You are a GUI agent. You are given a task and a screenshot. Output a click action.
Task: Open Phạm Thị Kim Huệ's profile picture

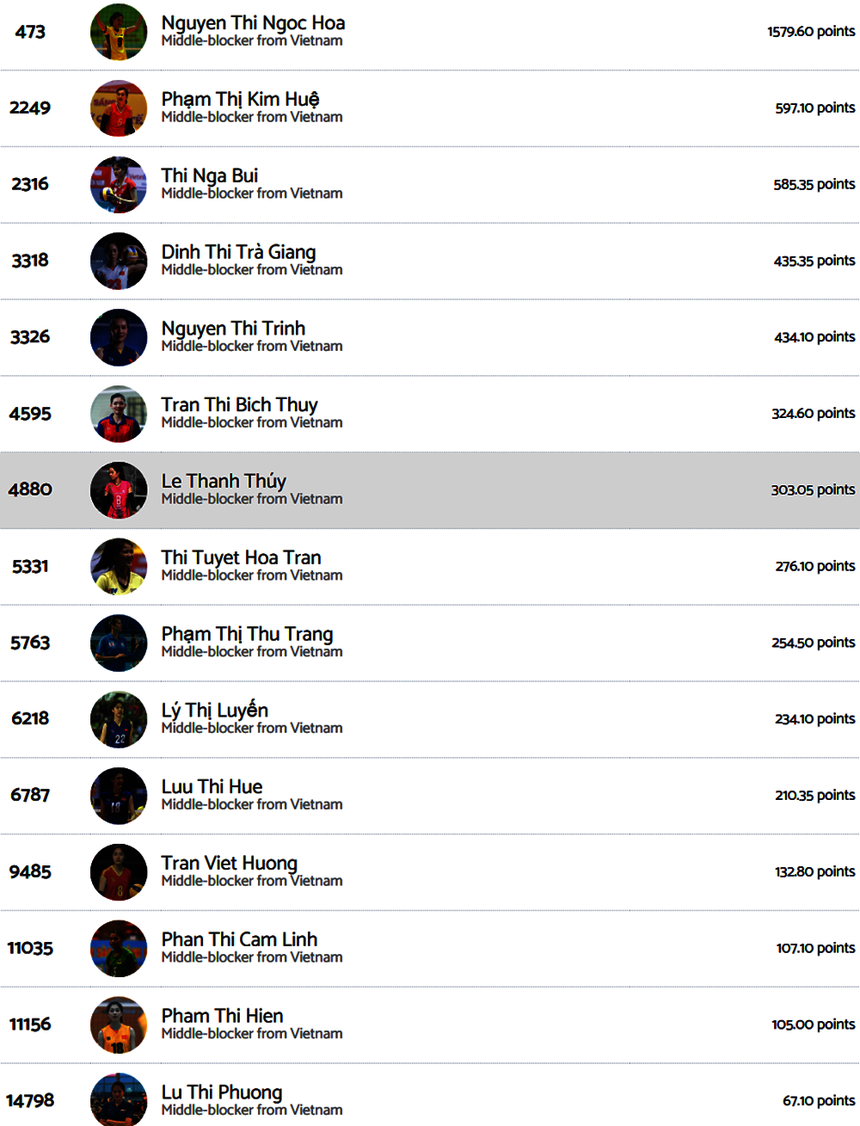(118, 108)
